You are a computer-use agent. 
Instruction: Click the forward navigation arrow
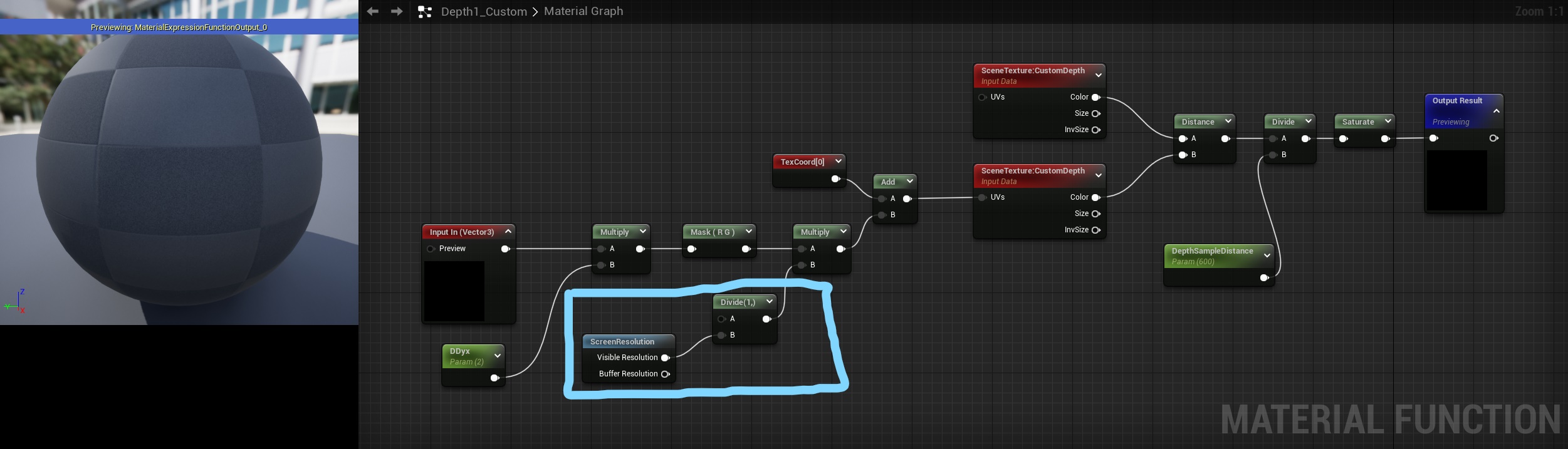[397, 11]
